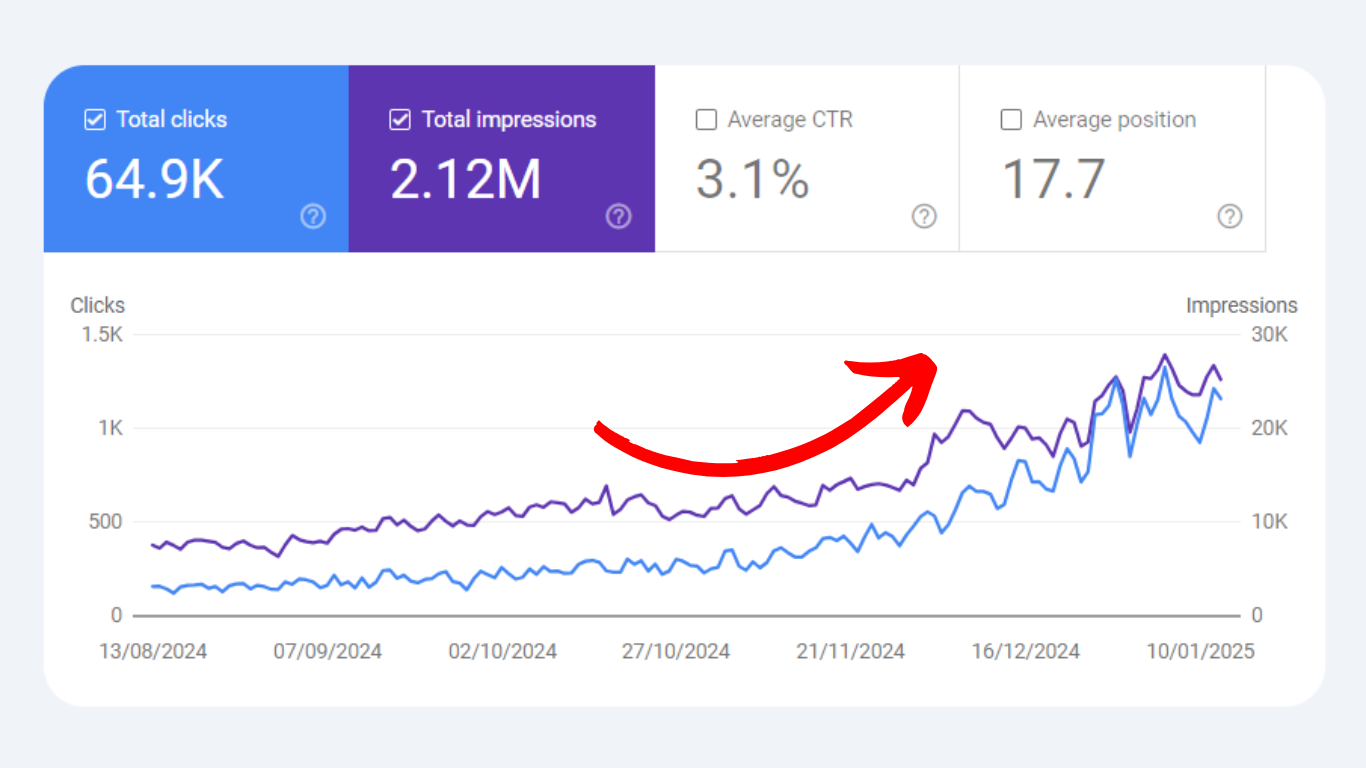Enable the Average position checkbox

coord(1011,120)
